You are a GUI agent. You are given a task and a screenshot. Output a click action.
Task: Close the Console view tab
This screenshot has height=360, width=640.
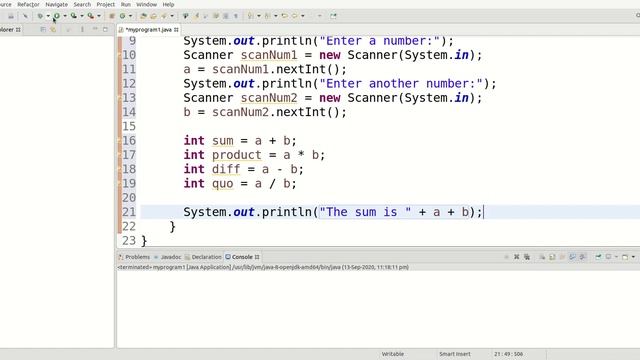tap(257, 257)
